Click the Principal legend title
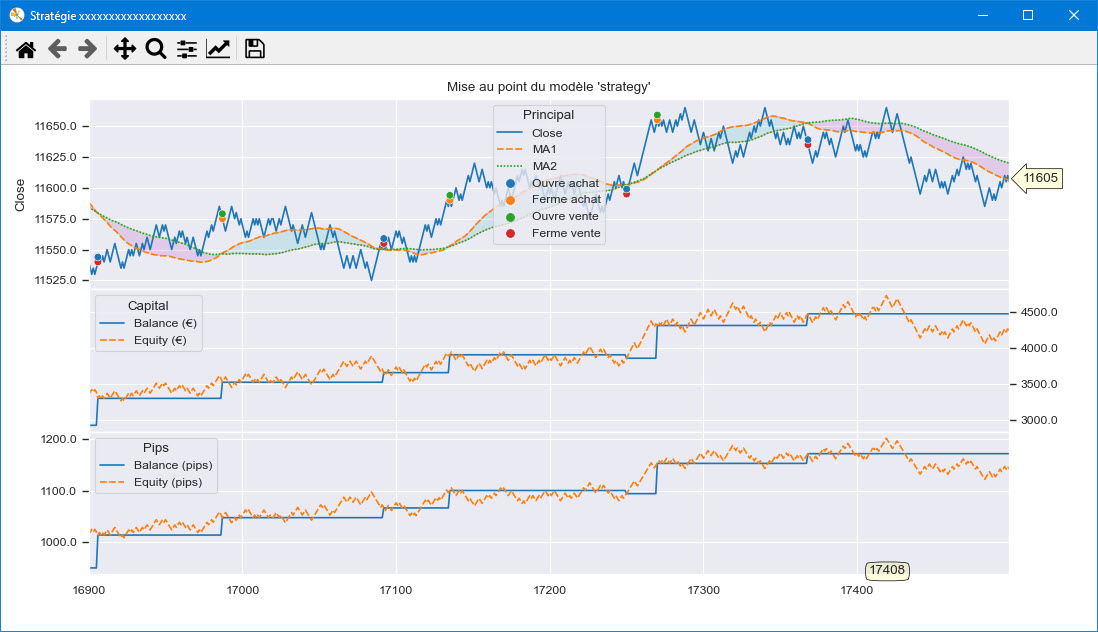 pyautogui.click(x=548, y=115)
